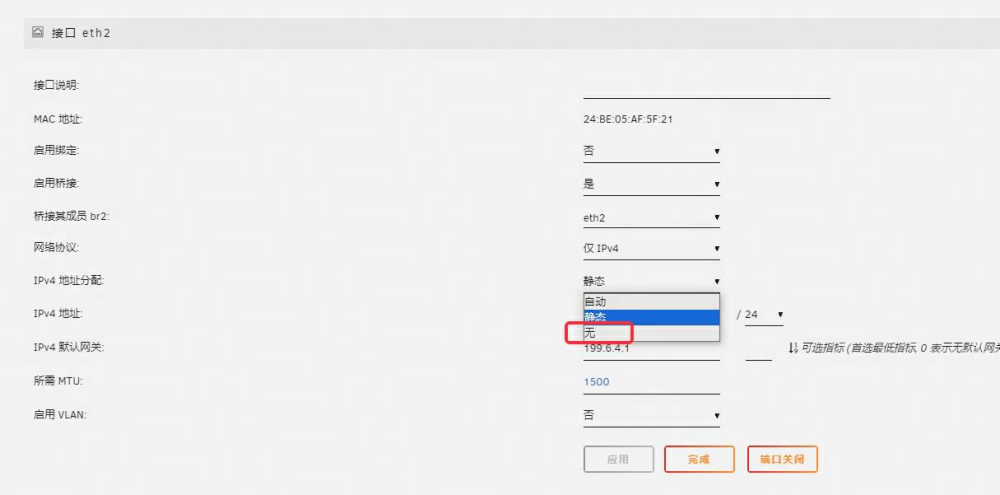
Task: Edit the MTU field showing 1500
Action: click(x=651, y=382)
